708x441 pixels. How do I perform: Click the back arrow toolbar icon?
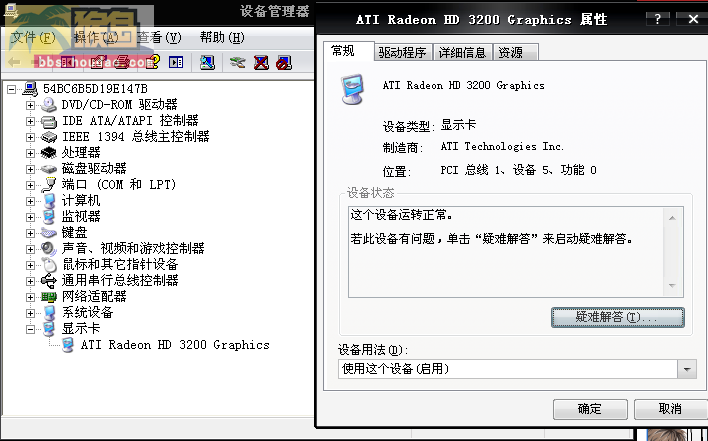tap(14, 62)
